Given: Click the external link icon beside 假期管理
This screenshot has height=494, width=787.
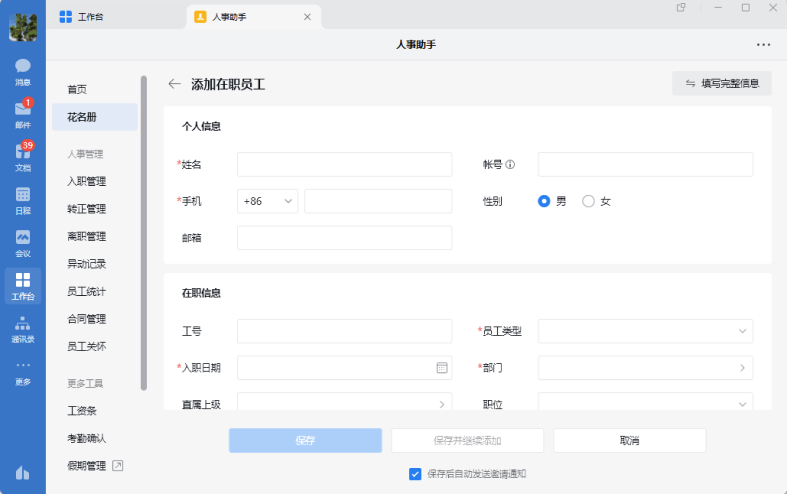Looking at the screenshot, I should (x=117, y=466).
